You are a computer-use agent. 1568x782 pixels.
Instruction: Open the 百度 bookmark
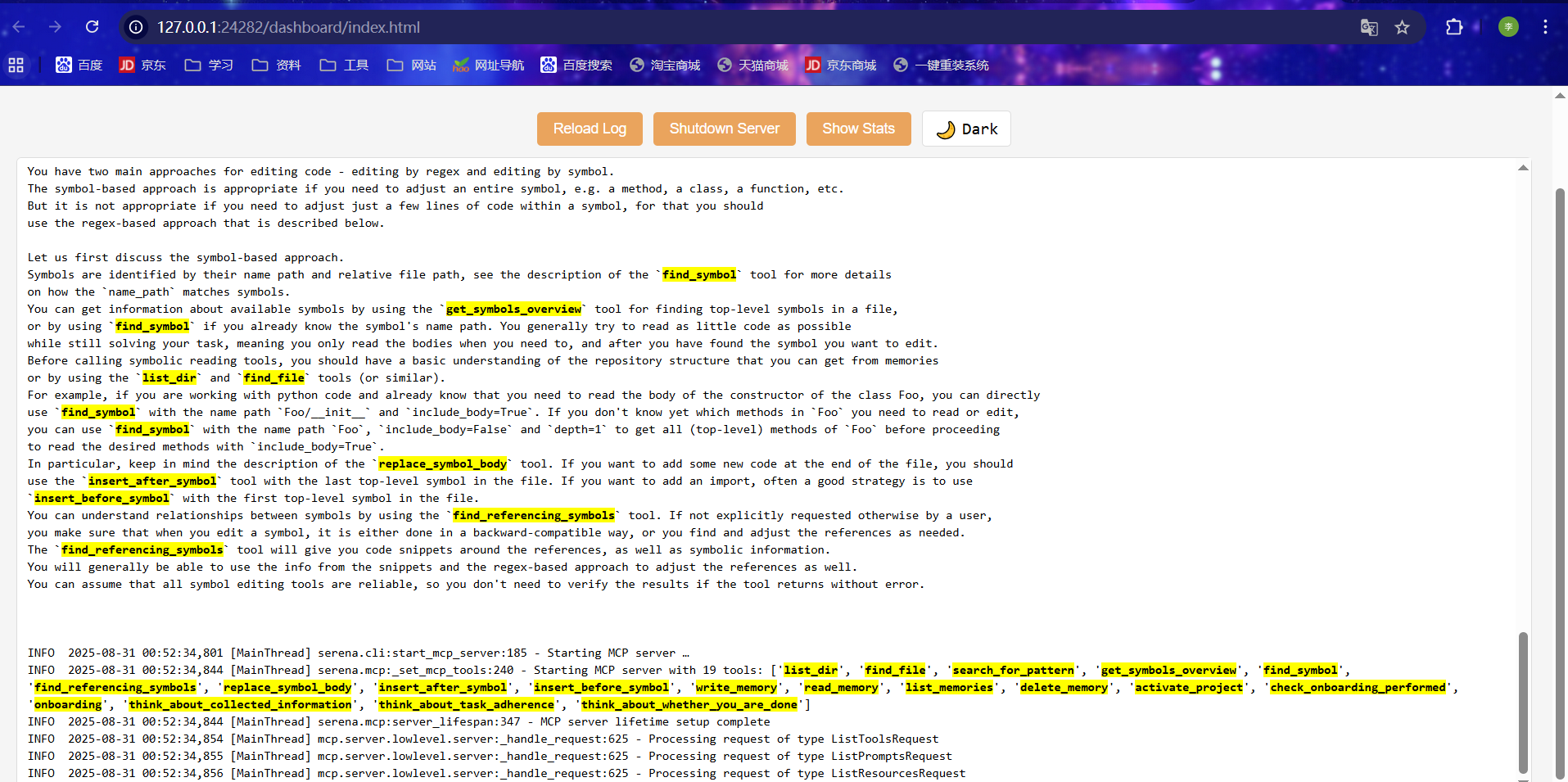(x=79, y=65)
